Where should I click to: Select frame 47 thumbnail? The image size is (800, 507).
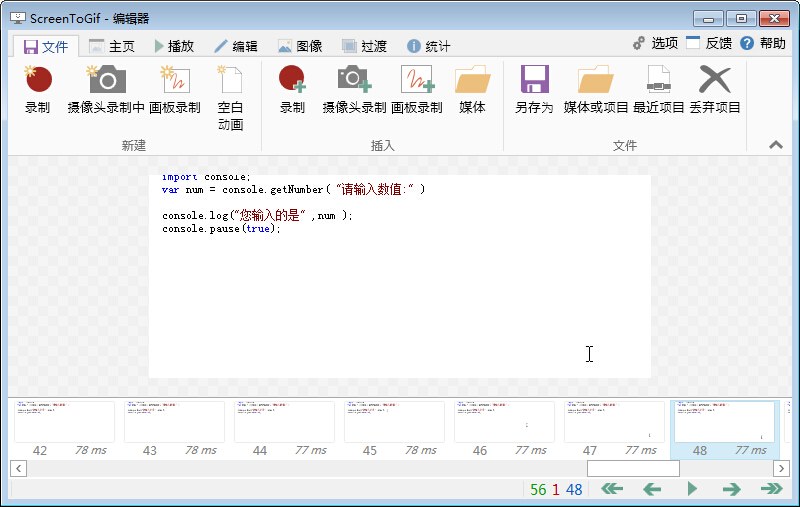pos(614,429)
